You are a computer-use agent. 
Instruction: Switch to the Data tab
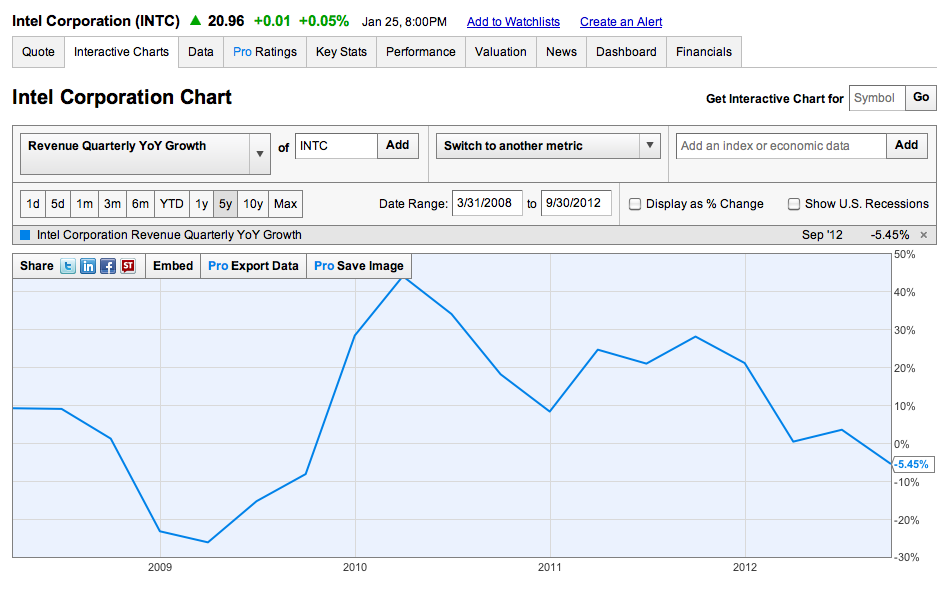click(x=201, y=52)
